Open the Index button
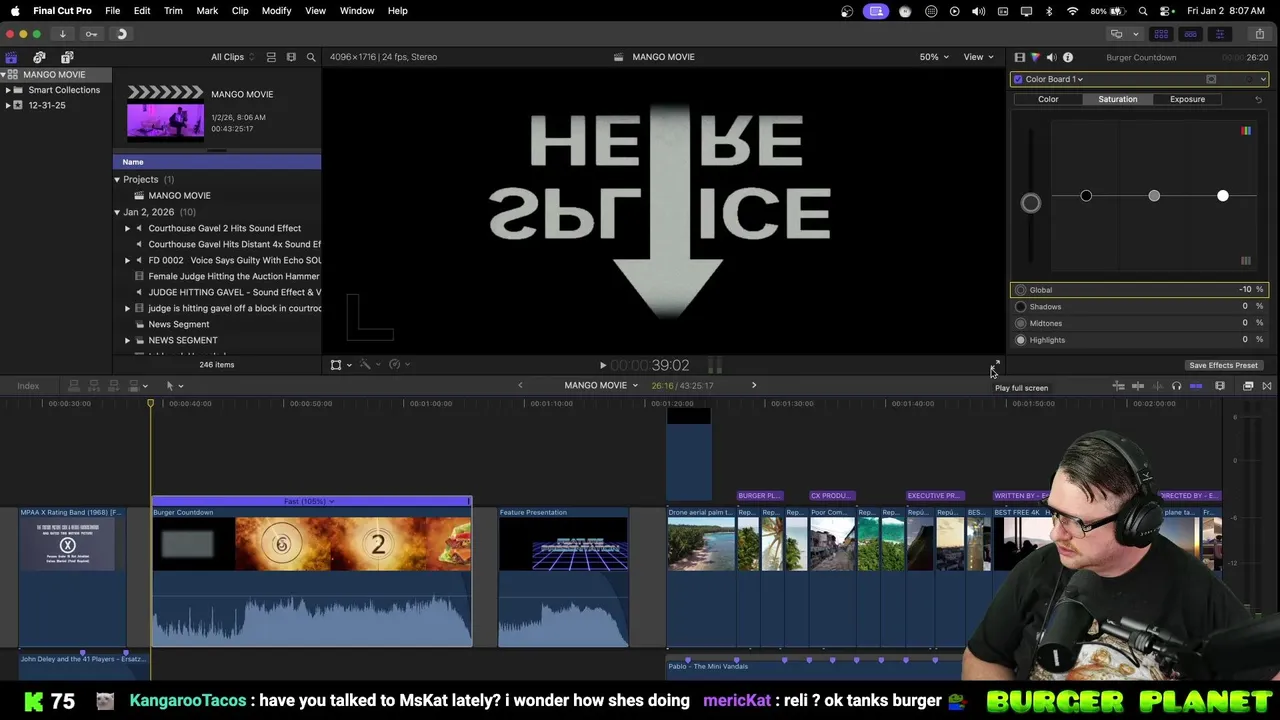Viewport: 1280px width, 720px height. pyautogui.click(x=28, y=386)
